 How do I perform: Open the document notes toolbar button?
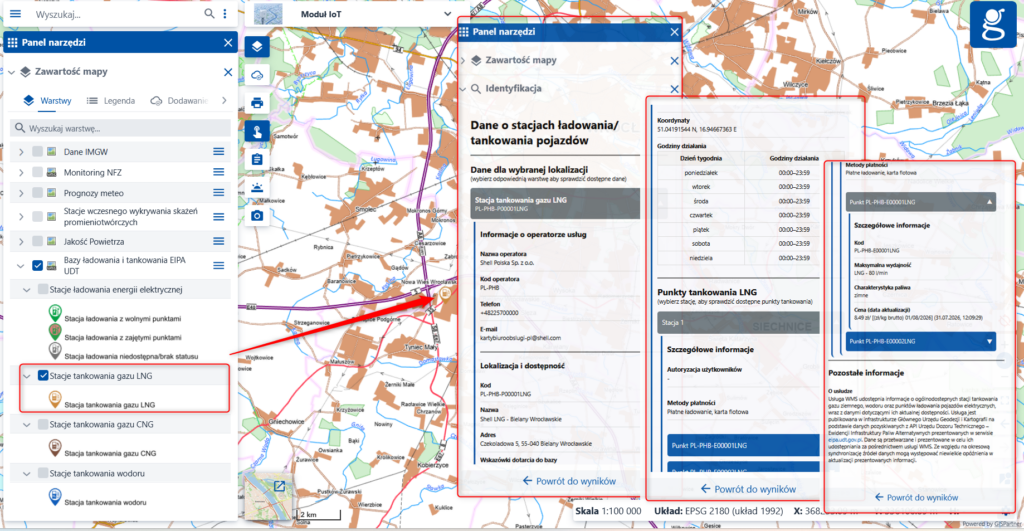tap(257, 159)
